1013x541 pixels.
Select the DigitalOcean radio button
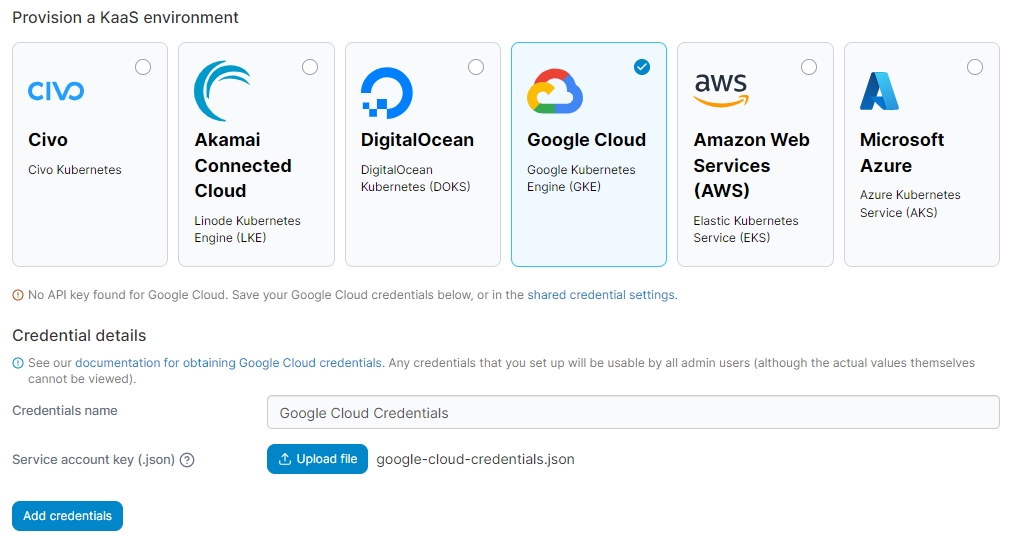pyautogui.click(x=476, y=67)
